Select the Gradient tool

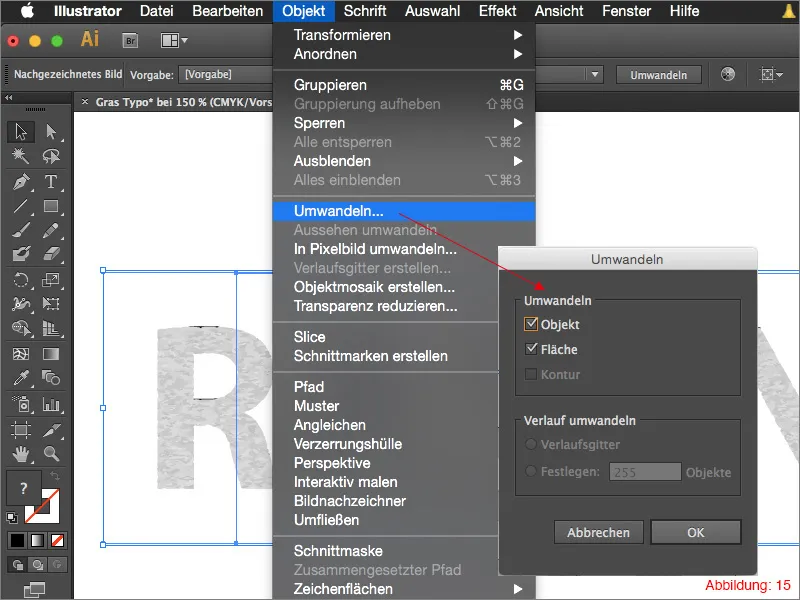[x=51, y=354]
